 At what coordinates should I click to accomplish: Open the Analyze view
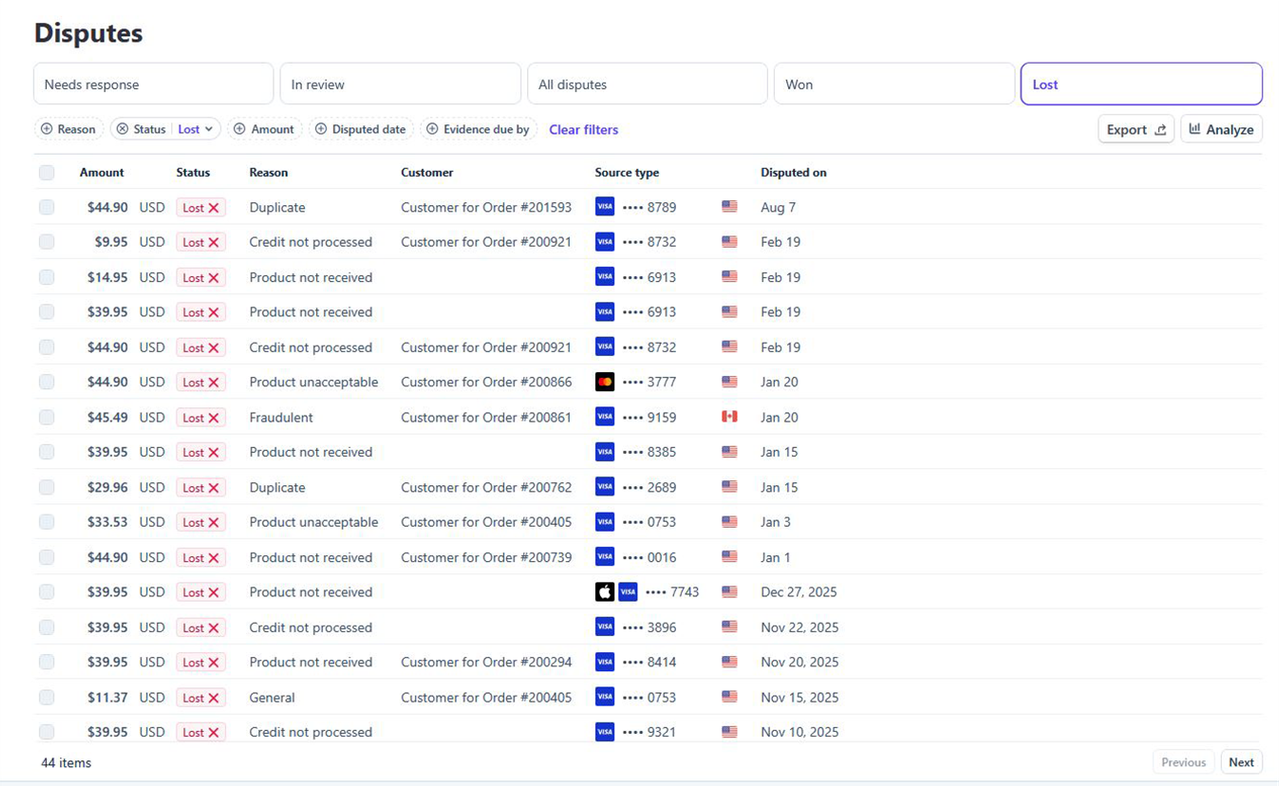(1221, 129)
